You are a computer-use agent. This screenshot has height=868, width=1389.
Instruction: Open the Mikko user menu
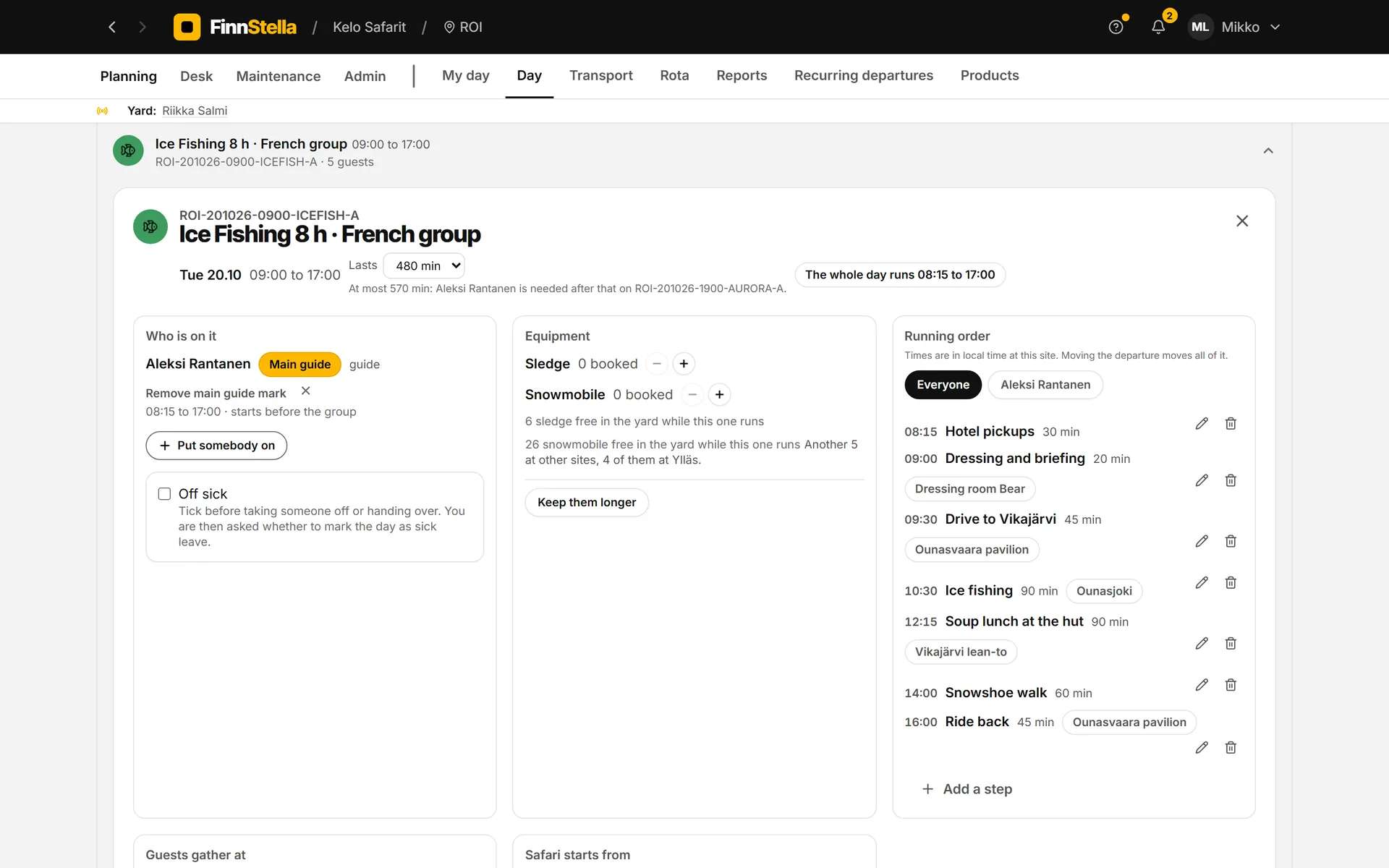click(1235, 27)
